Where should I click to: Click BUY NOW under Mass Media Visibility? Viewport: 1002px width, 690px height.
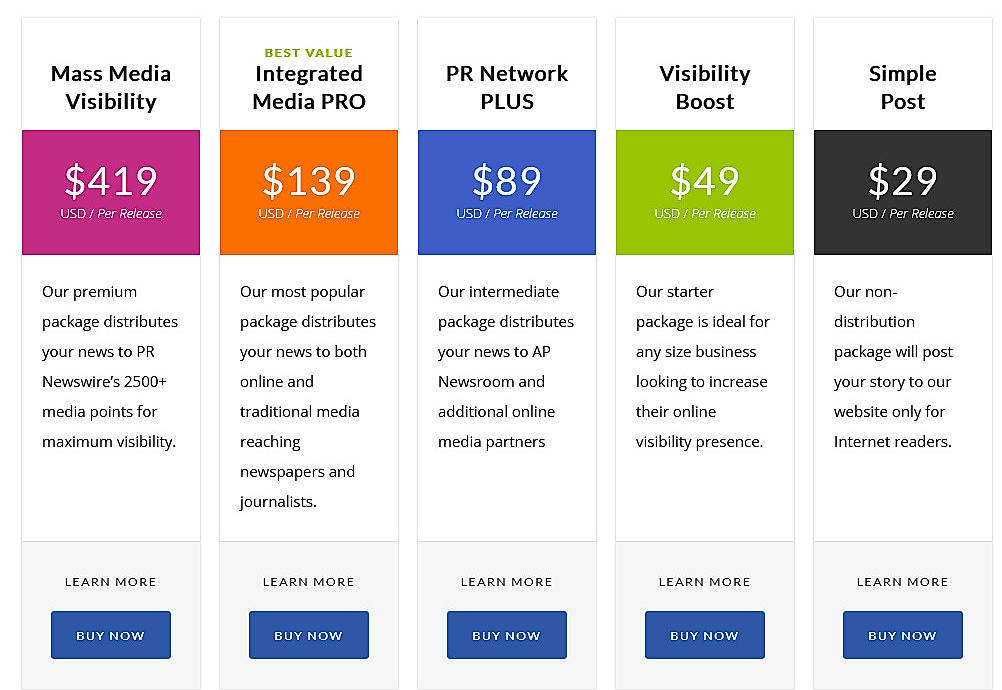point(110,634)
